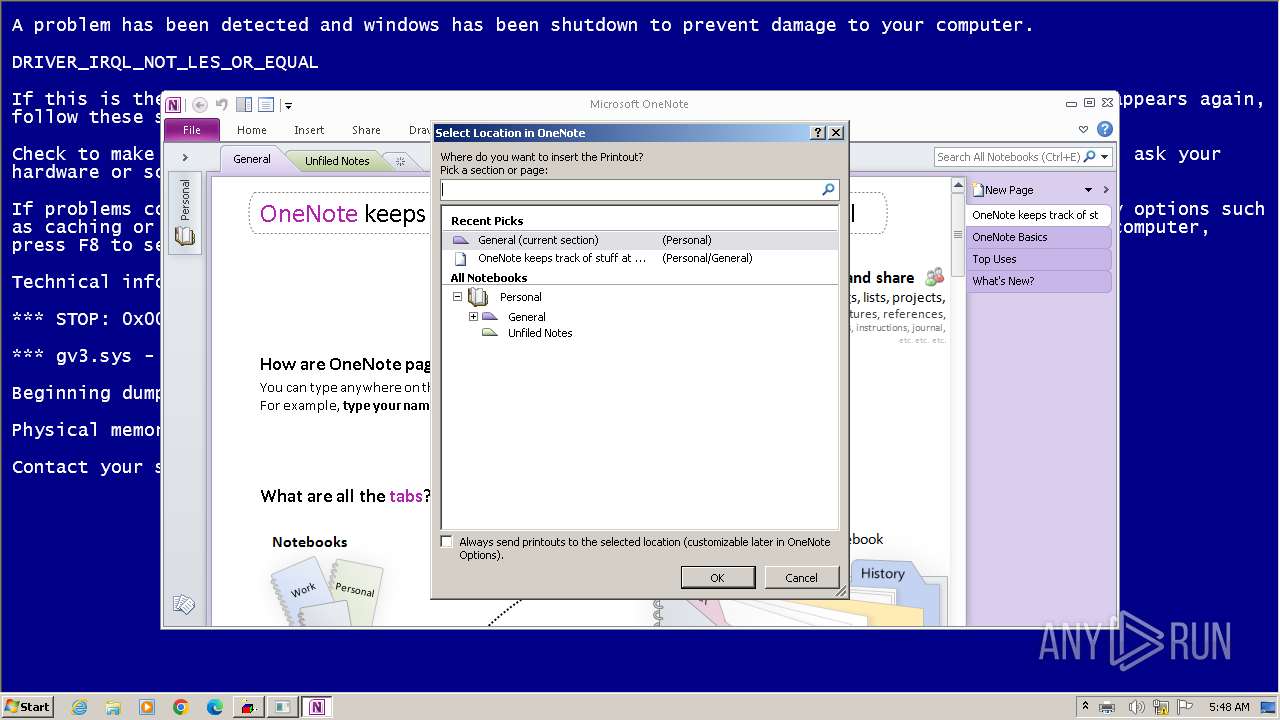Viewport: 1280px width, 720px height.
Task: Select Unfiled Notes in All Notebooks tree
Action: point(540,333)
